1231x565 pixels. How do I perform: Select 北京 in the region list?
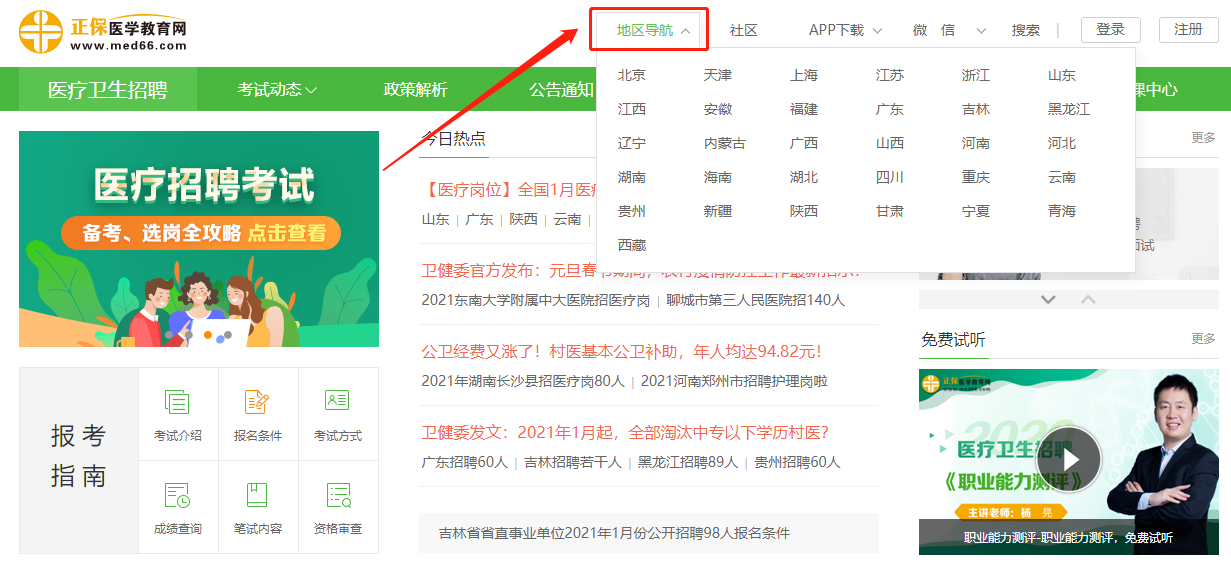(x=632, y=76)
